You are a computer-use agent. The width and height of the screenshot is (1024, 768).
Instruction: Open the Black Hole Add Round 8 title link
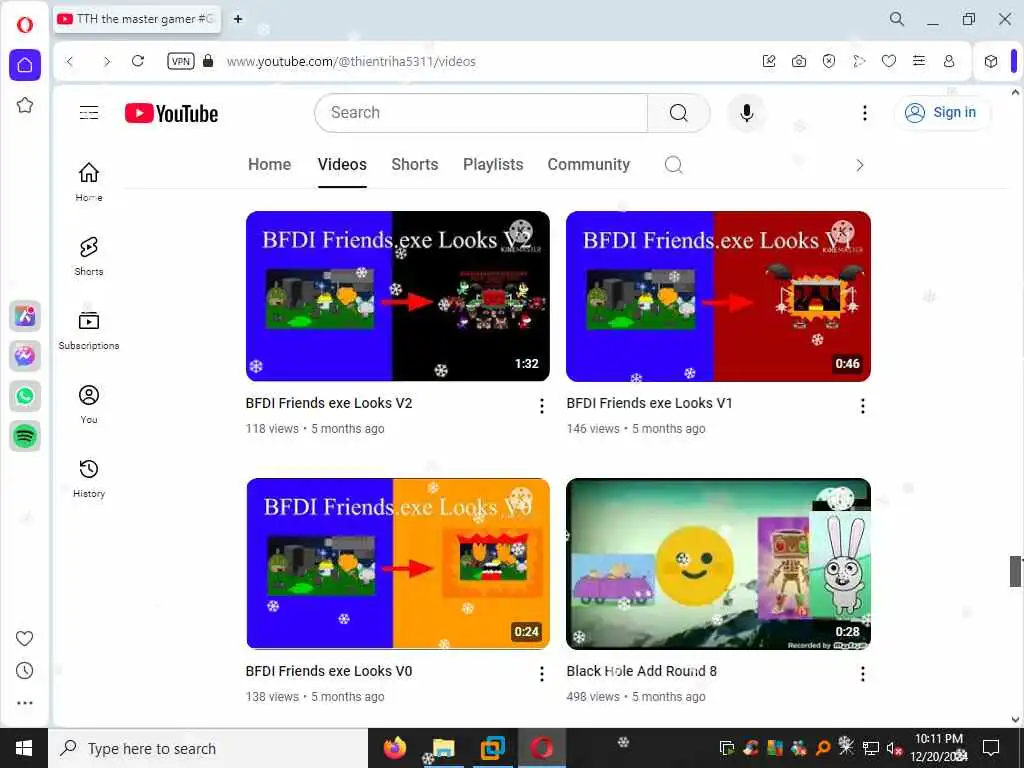coord(641,671)
